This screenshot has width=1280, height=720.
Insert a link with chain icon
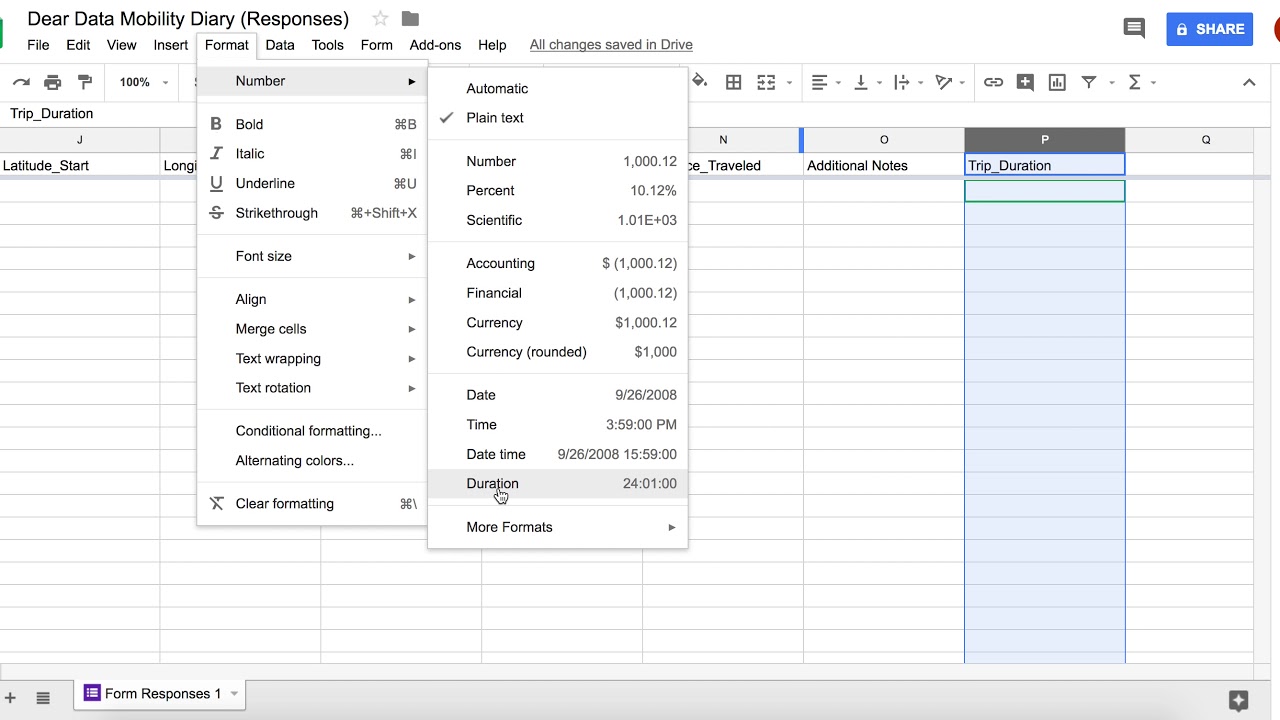pyautogui.click(x=993, y=82)
